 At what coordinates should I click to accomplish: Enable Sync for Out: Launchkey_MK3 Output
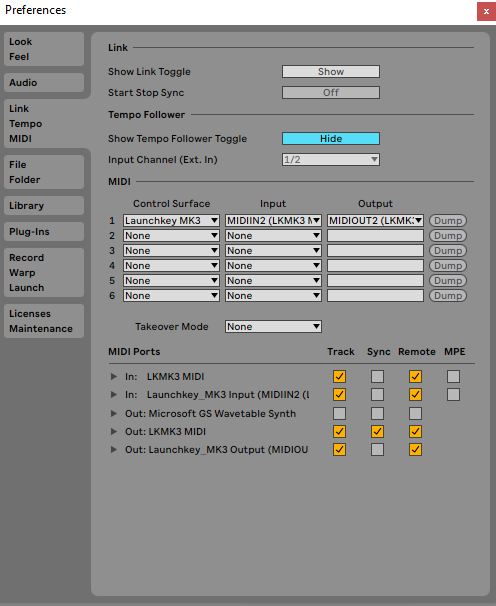coord(377,449)
